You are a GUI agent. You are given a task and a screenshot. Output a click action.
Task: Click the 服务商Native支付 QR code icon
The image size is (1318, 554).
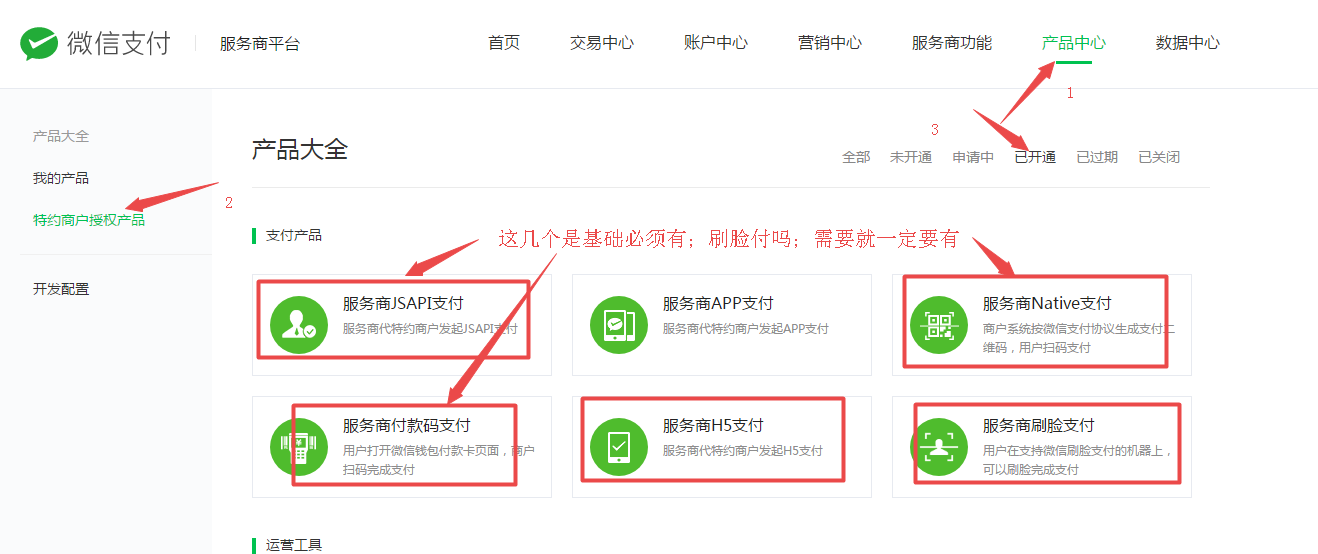pos(939,325)
